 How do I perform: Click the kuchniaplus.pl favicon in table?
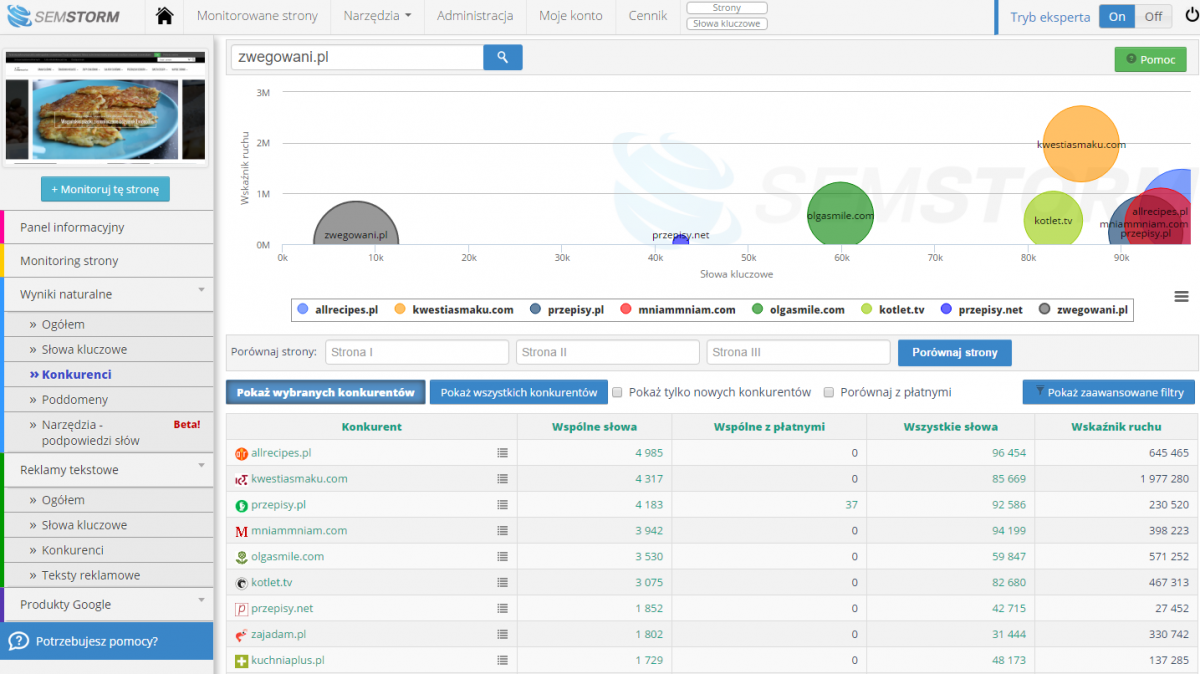(241, 661)
